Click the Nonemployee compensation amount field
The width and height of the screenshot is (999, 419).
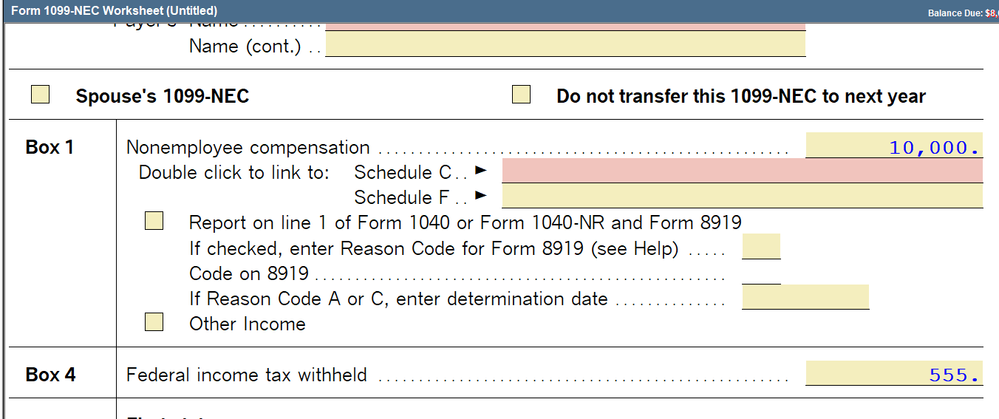click(894, 147)
